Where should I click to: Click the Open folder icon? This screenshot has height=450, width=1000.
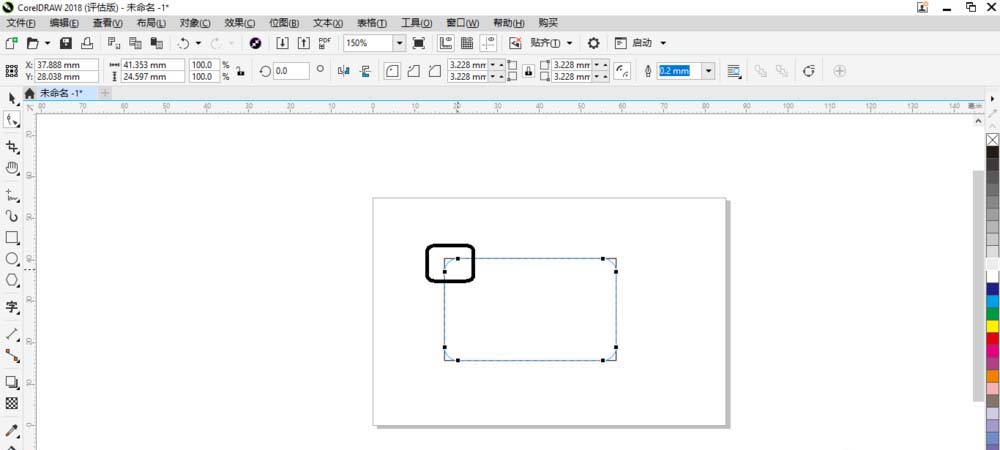click(33, 43)
